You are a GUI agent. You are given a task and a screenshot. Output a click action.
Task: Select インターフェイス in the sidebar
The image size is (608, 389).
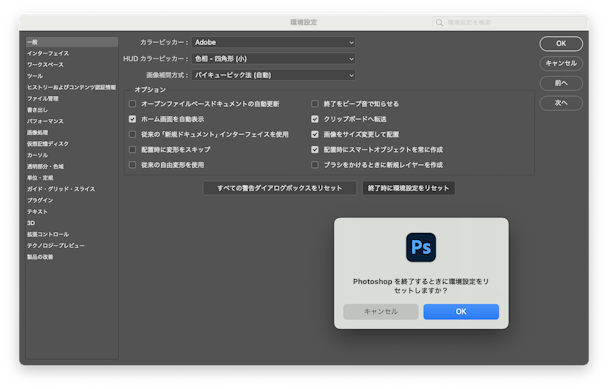pos(48,53)
